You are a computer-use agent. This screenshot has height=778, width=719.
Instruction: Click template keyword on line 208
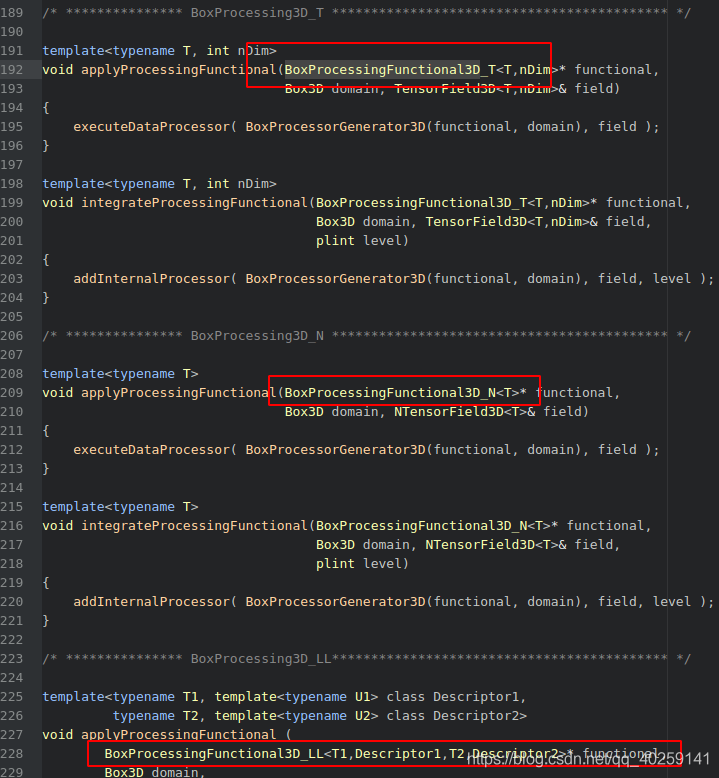(73, 374)
